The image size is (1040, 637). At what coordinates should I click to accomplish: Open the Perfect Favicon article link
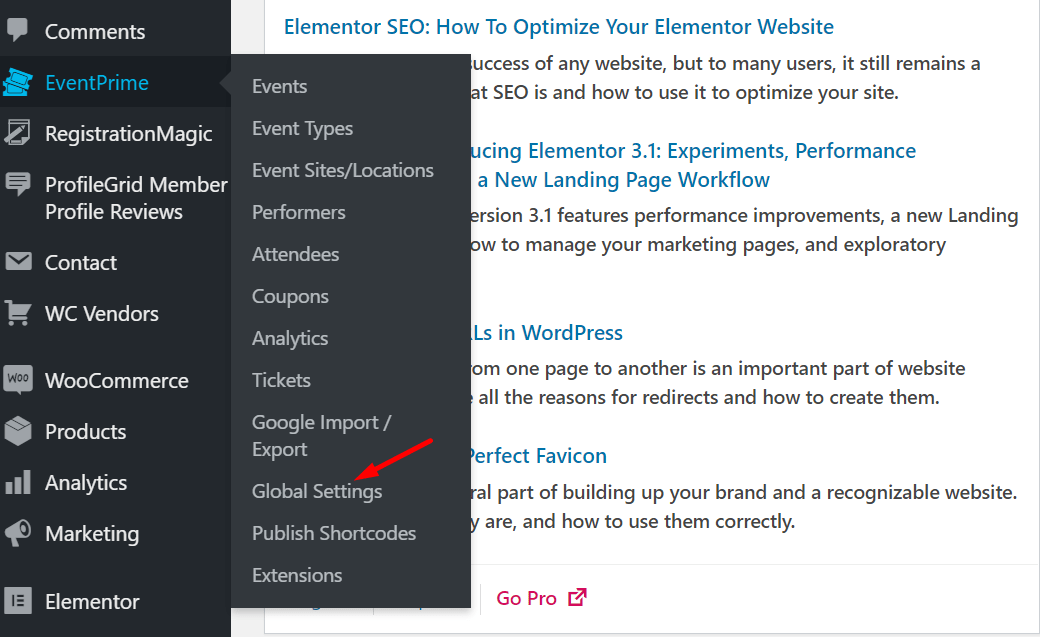[x=537, y=455]
